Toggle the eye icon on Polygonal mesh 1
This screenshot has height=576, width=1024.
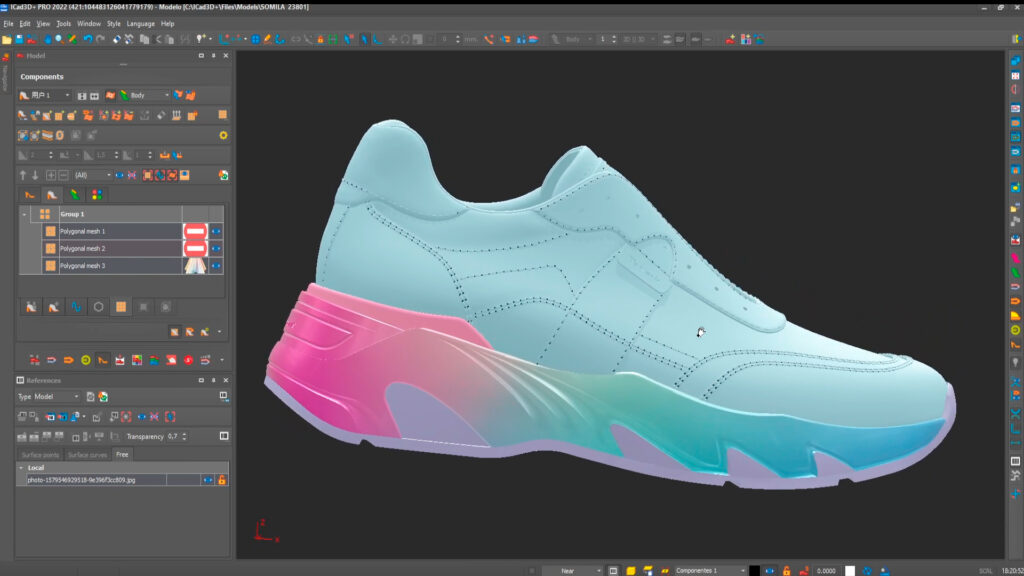coord(216,230)
